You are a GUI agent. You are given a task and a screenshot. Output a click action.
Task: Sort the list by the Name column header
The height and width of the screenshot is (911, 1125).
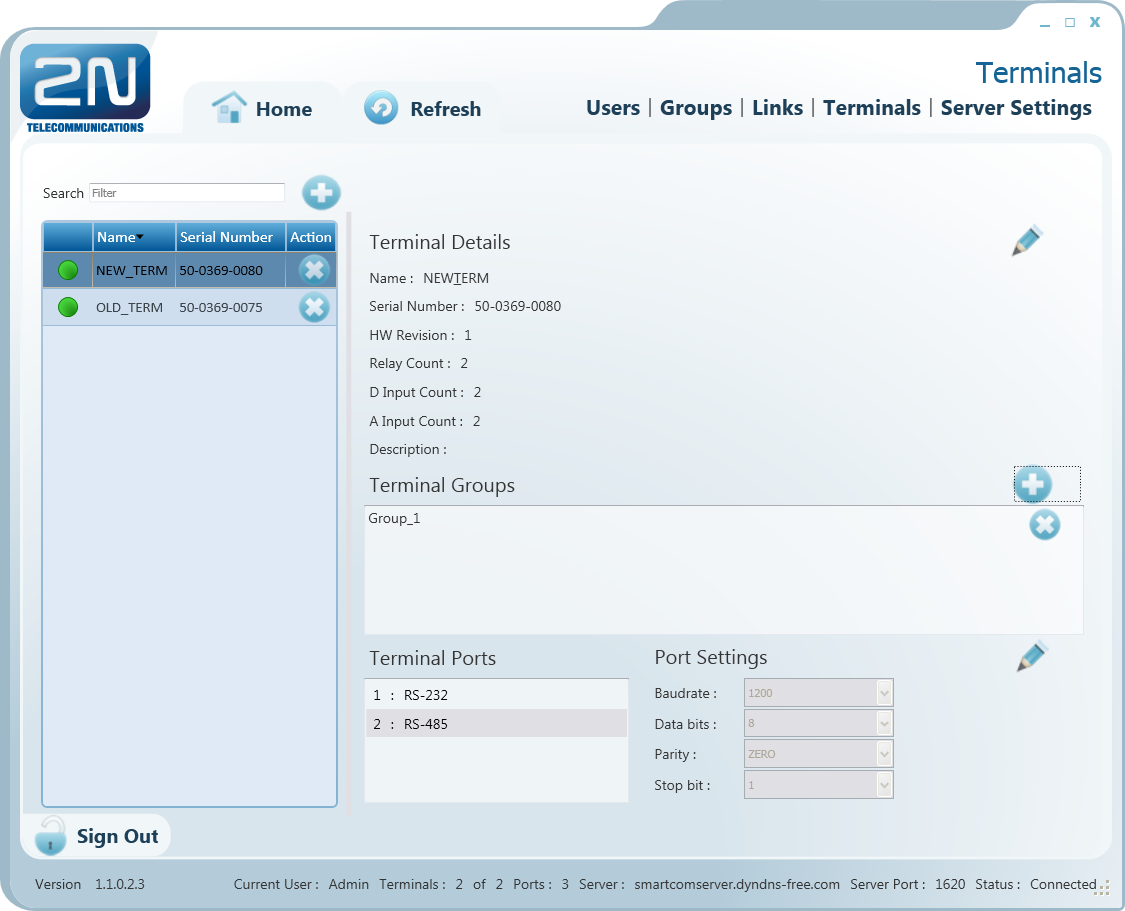click(x=134, y=237)
